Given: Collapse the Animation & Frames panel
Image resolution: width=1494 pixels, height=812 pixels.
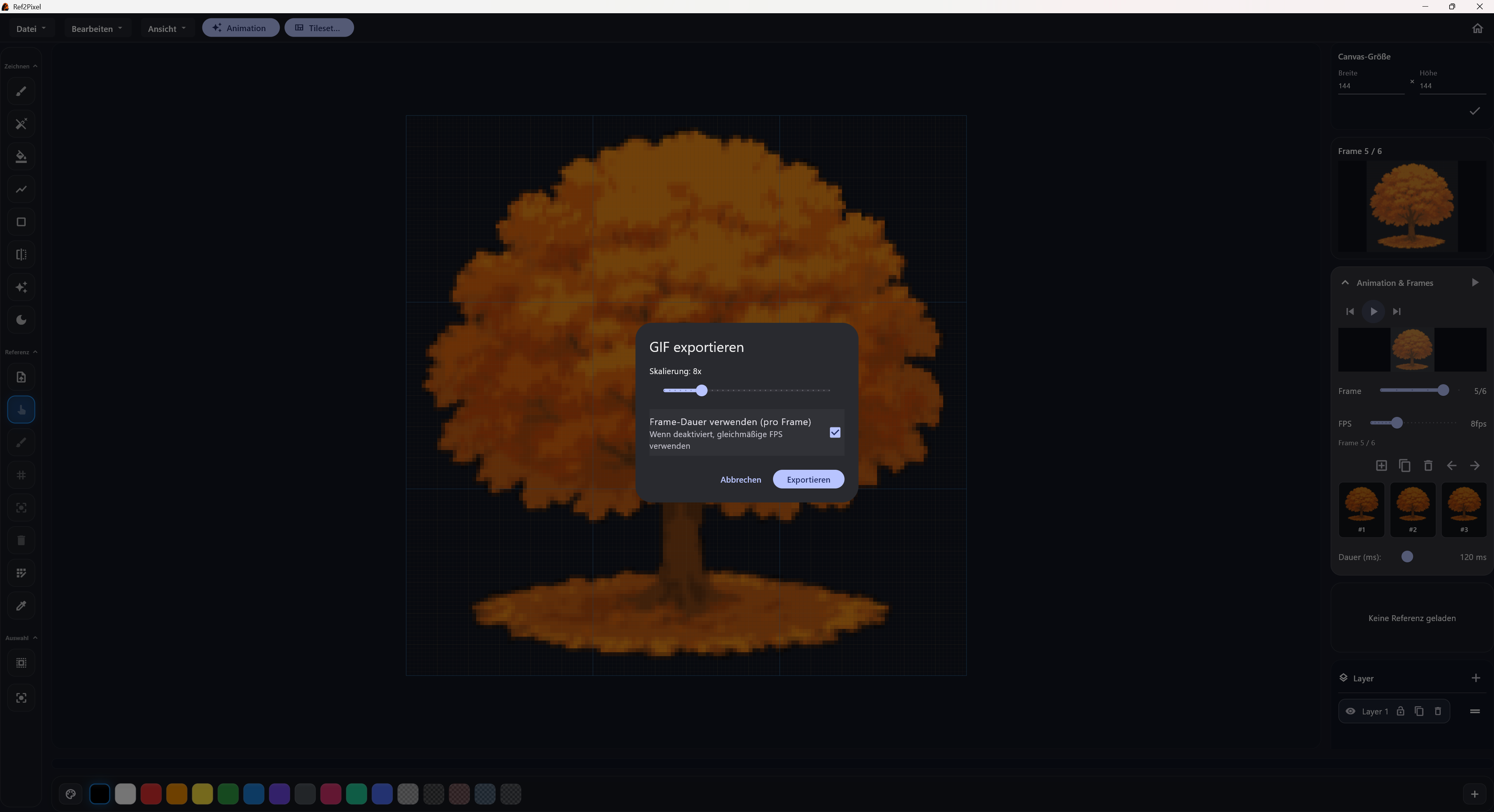Looking at the screenshot, I should [x=1345, y=283].
